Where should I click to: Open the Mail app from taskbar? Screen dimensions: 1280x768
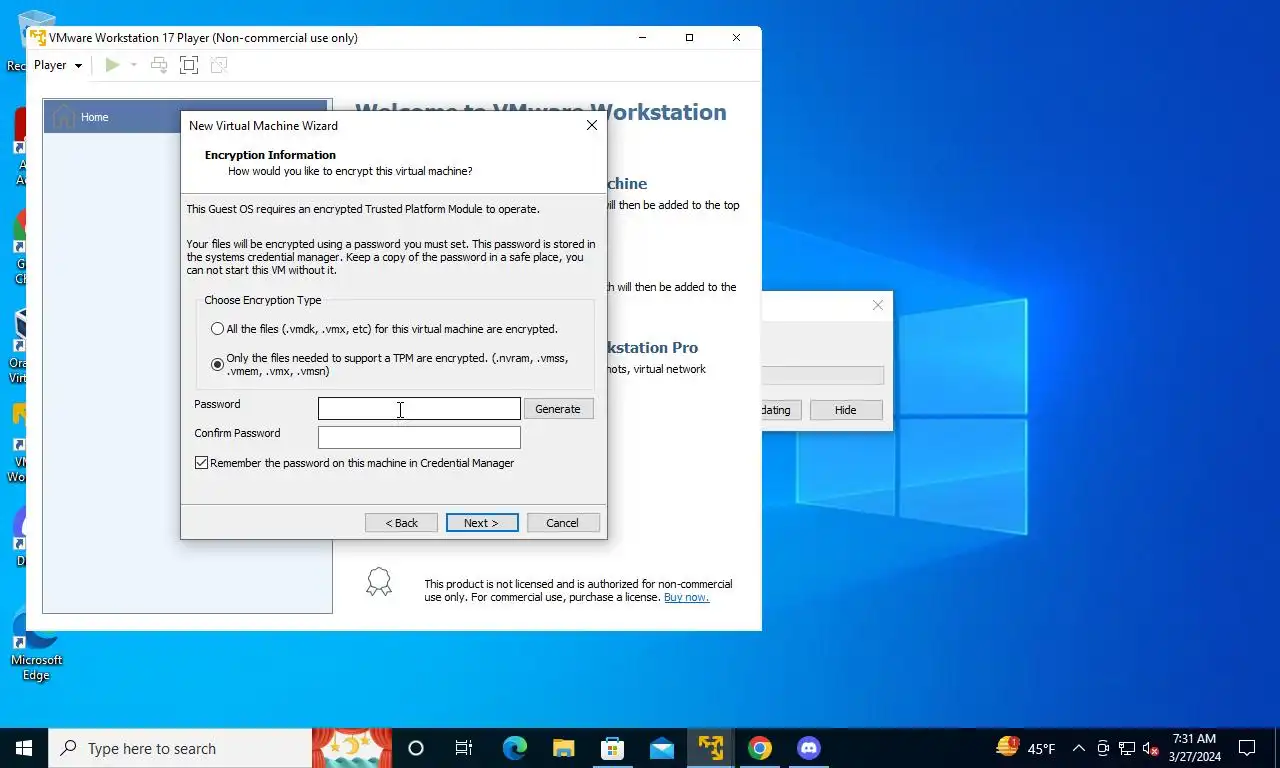(x=661, y=748)
